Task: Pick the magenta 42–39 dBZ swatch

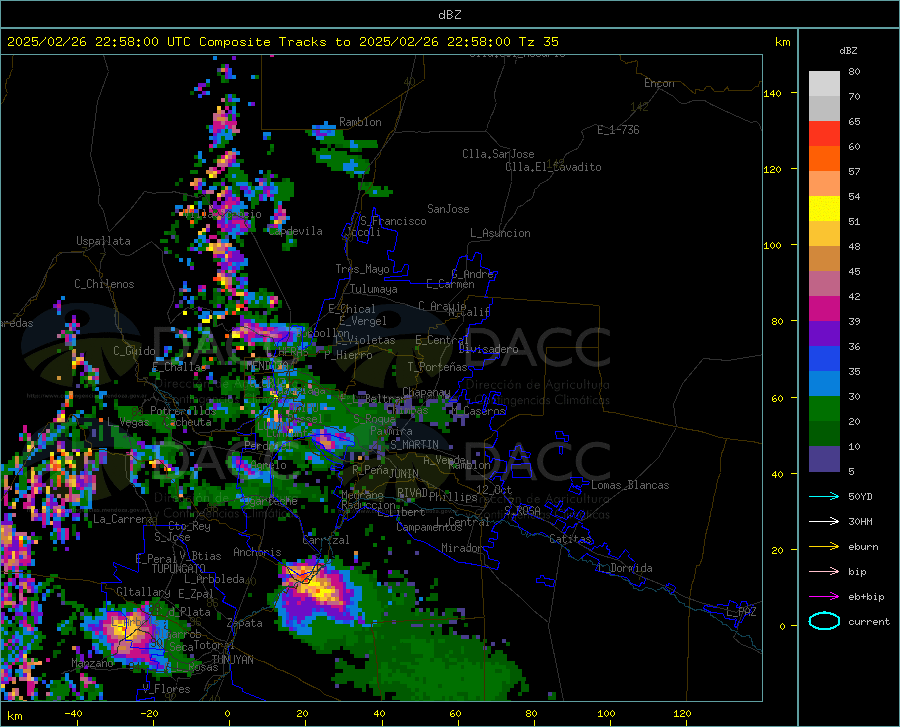Action: (x=824, y=309)
